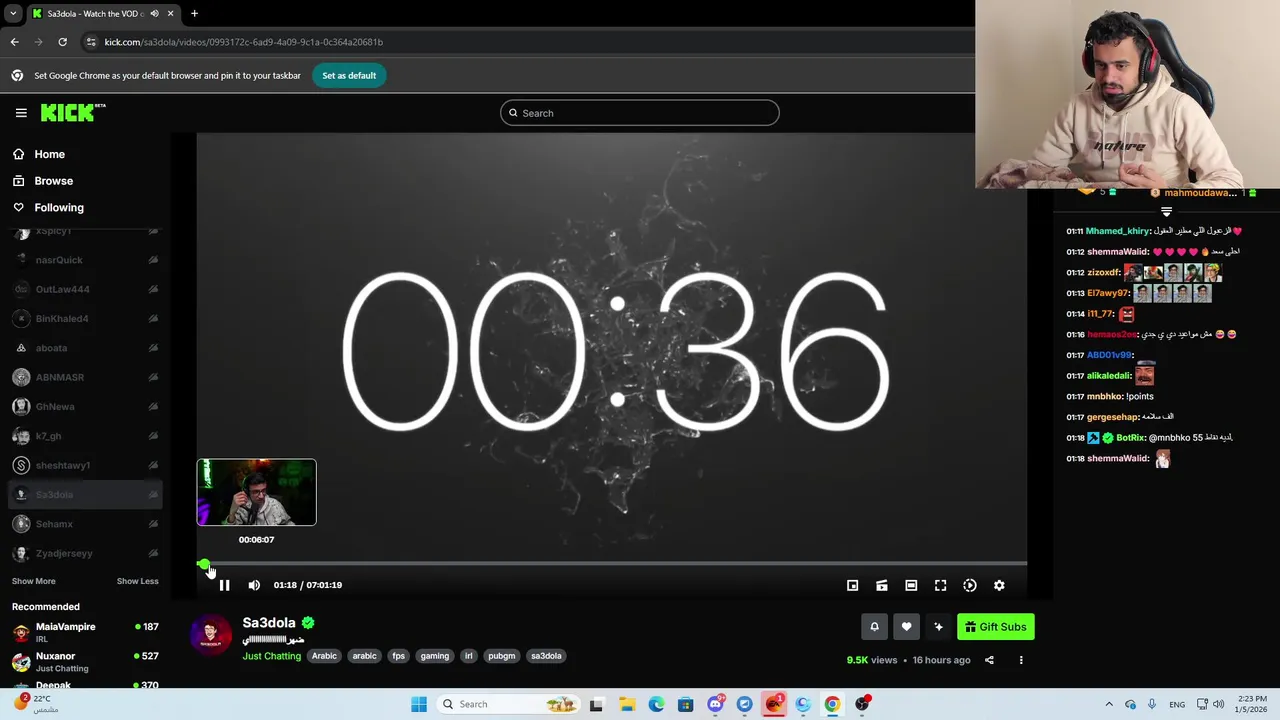Open File Explorer from taskbar
Image resolution: width=1280 pixels, height=720 pixels.
[627, 704]
